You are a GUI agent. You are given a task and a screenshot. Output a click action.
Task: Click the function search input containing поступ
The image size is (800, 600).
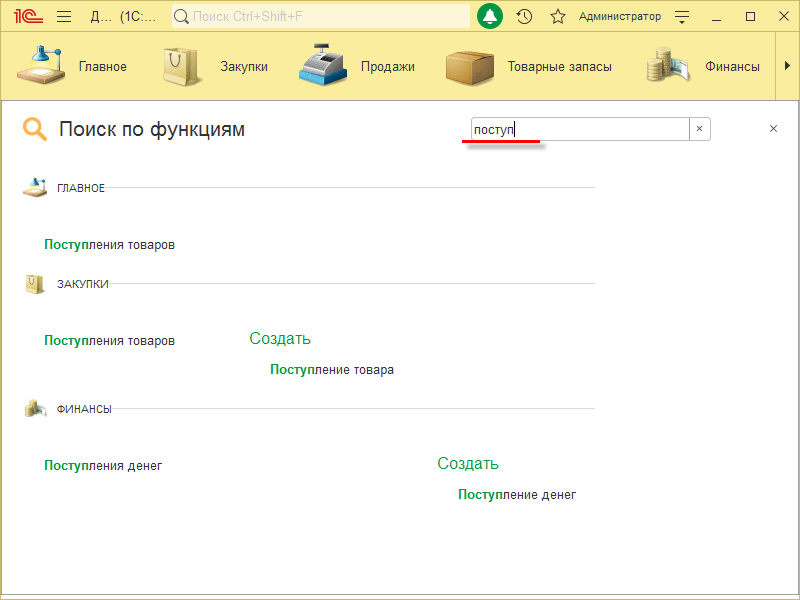[580, 129]
